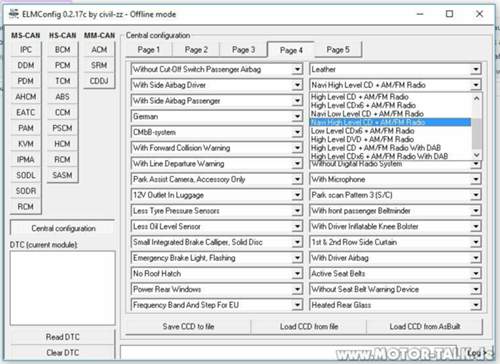Expand the Side Airbag Driver dropdown
Viewport: 500px width, 364px height.
pos(297,85)
